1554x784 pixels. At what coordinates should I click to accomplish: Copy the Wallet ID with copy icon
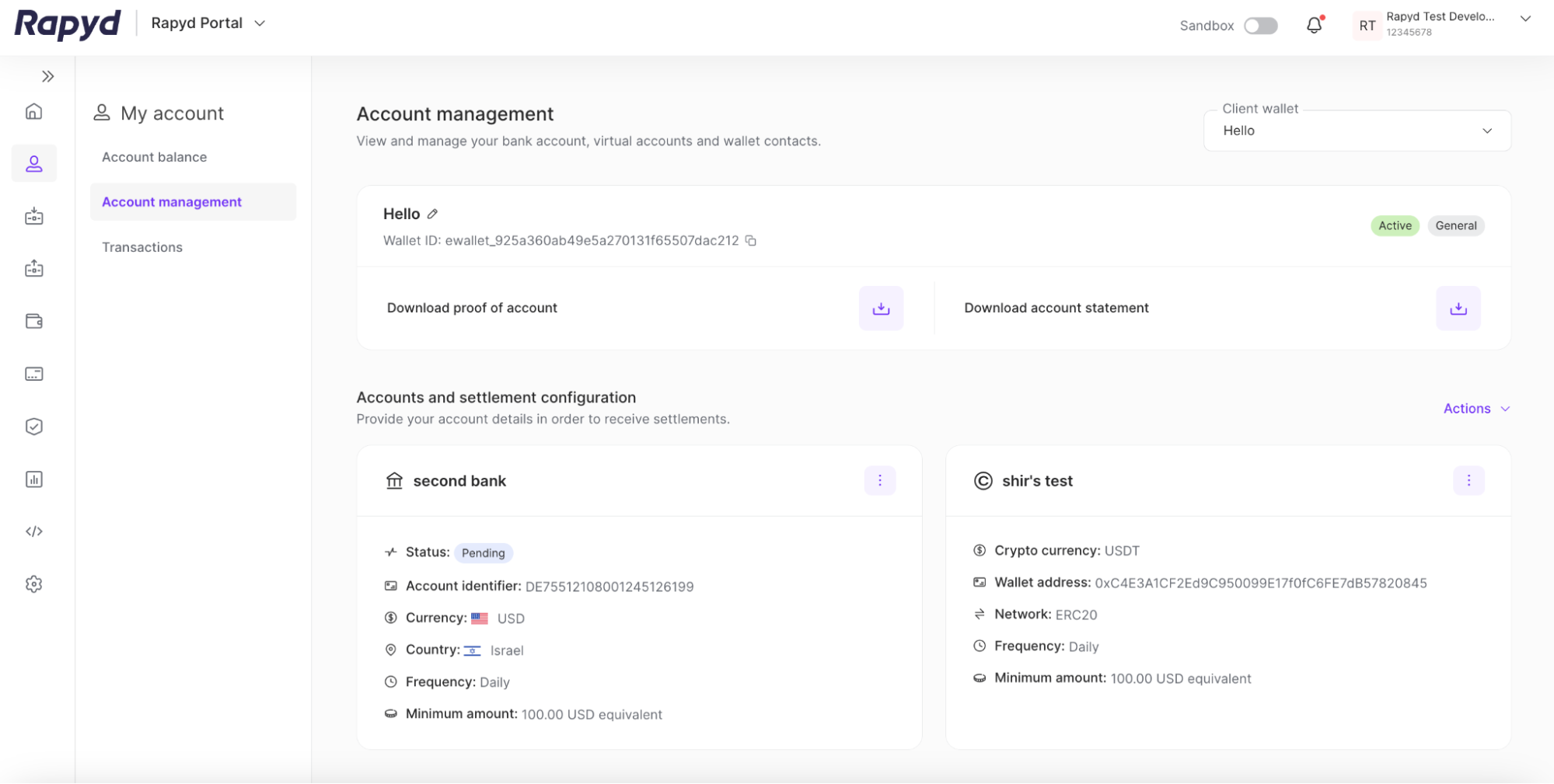pyautogui.click(x=750, y=241)
